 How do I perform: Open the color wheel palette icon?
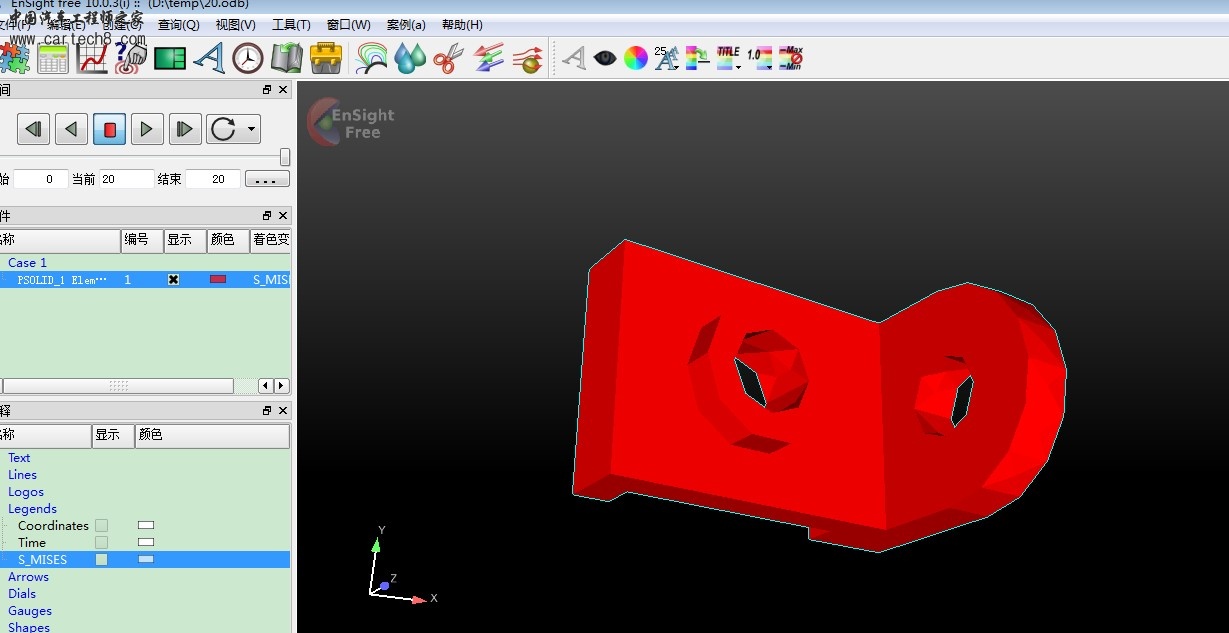[x=636, y=59]
